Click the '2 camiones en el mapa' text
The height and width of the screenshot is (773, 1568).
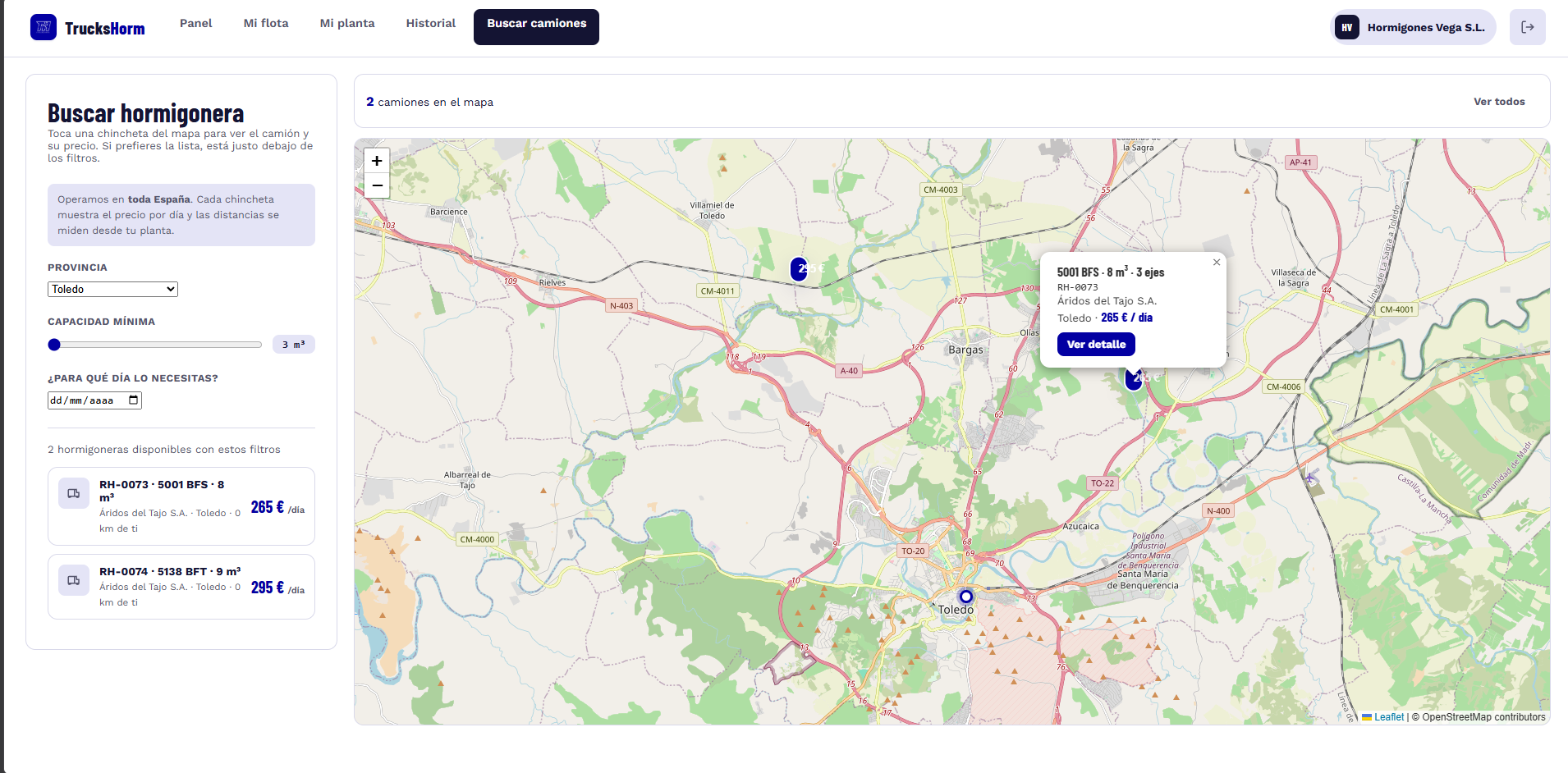[429, 102]
